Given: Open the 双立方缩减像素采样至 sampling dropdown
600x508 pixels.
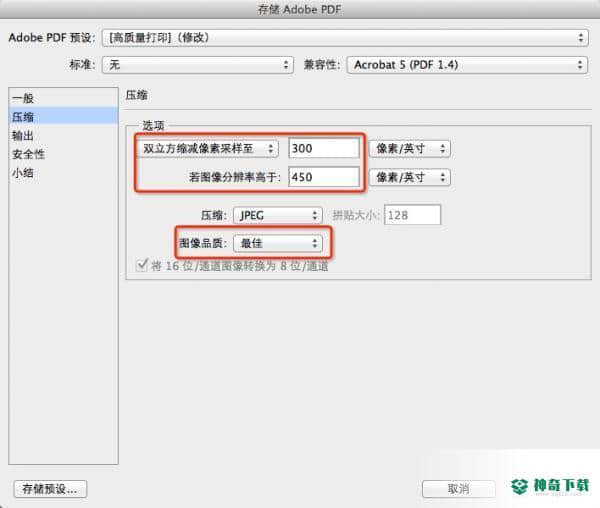Looking at the screenshot, I should [208, 148].
